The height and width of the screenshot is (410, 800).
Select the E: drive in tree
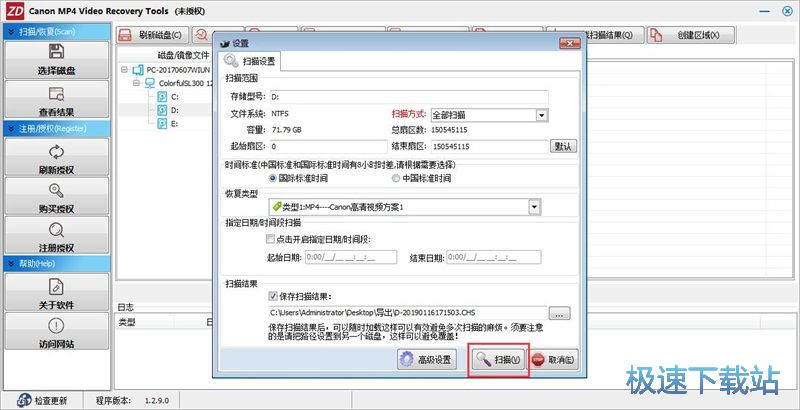[x=167, y=123]
